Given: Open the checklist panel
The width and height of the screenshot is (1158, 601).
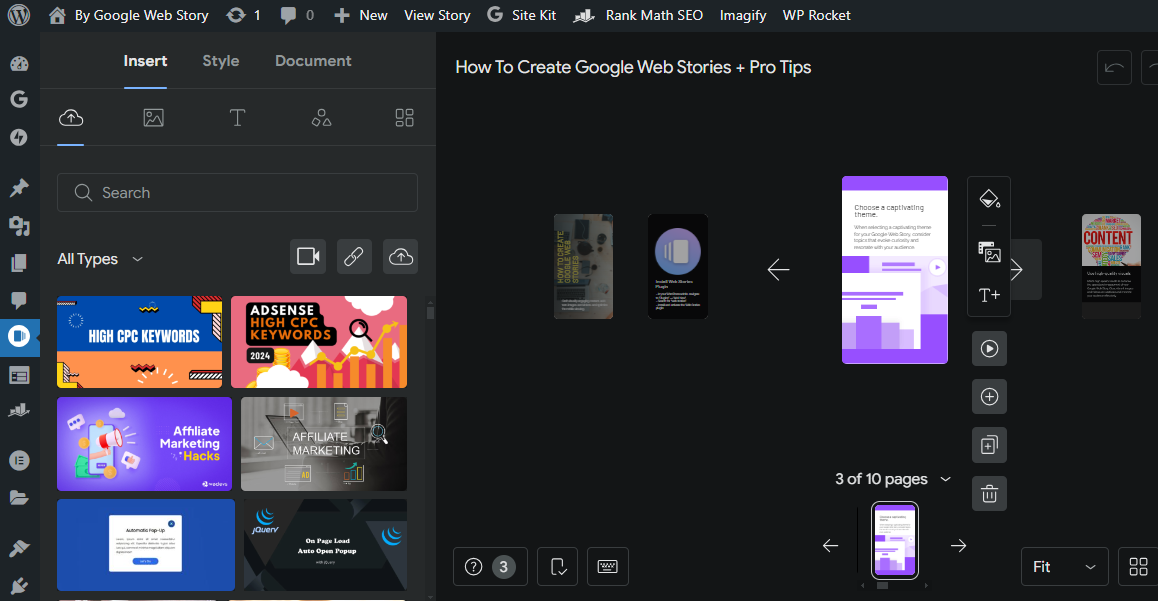Looking at the screenshot, I should [558, 566].
